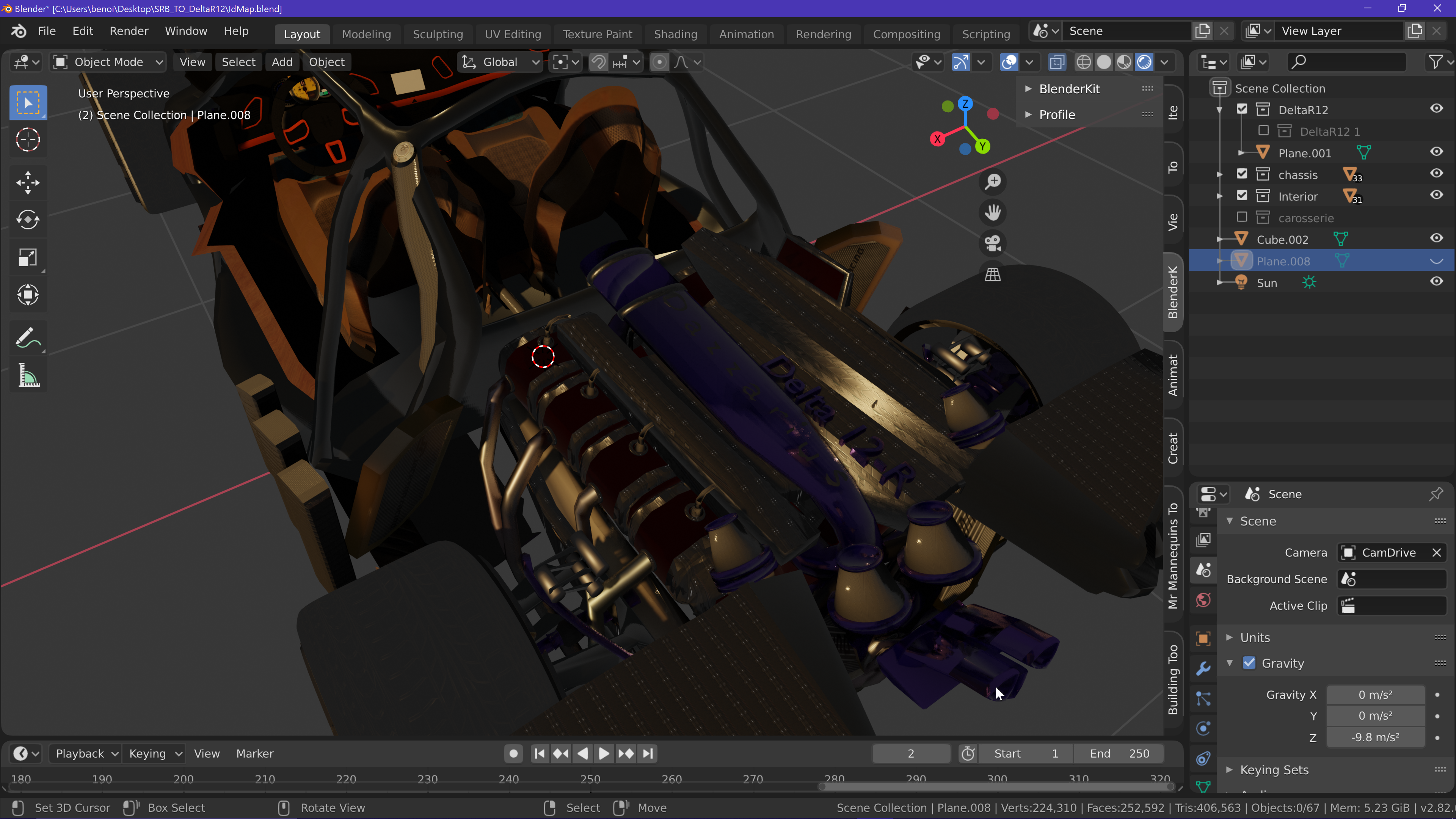This screenshot has width=1456, height=819.
Task: Enable the carosserie collection checkbox
Action: 1242,218
